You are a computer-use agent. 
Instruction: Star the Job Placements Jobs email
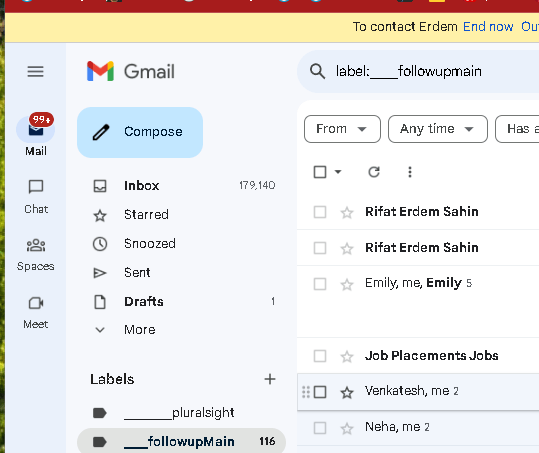347,356
